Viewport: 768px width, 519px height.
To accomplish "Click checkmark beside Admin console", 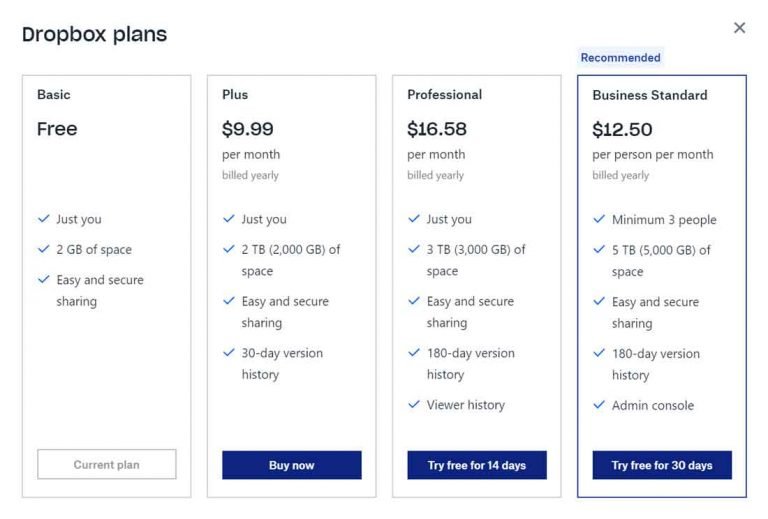I will pyautogui.click(x=599, y=405).
